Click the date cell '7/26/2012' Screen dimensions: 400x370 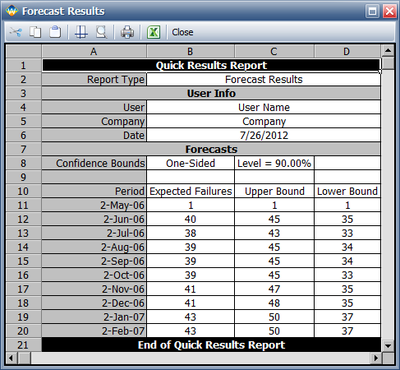pyautogui.click(x=263, y=135)
